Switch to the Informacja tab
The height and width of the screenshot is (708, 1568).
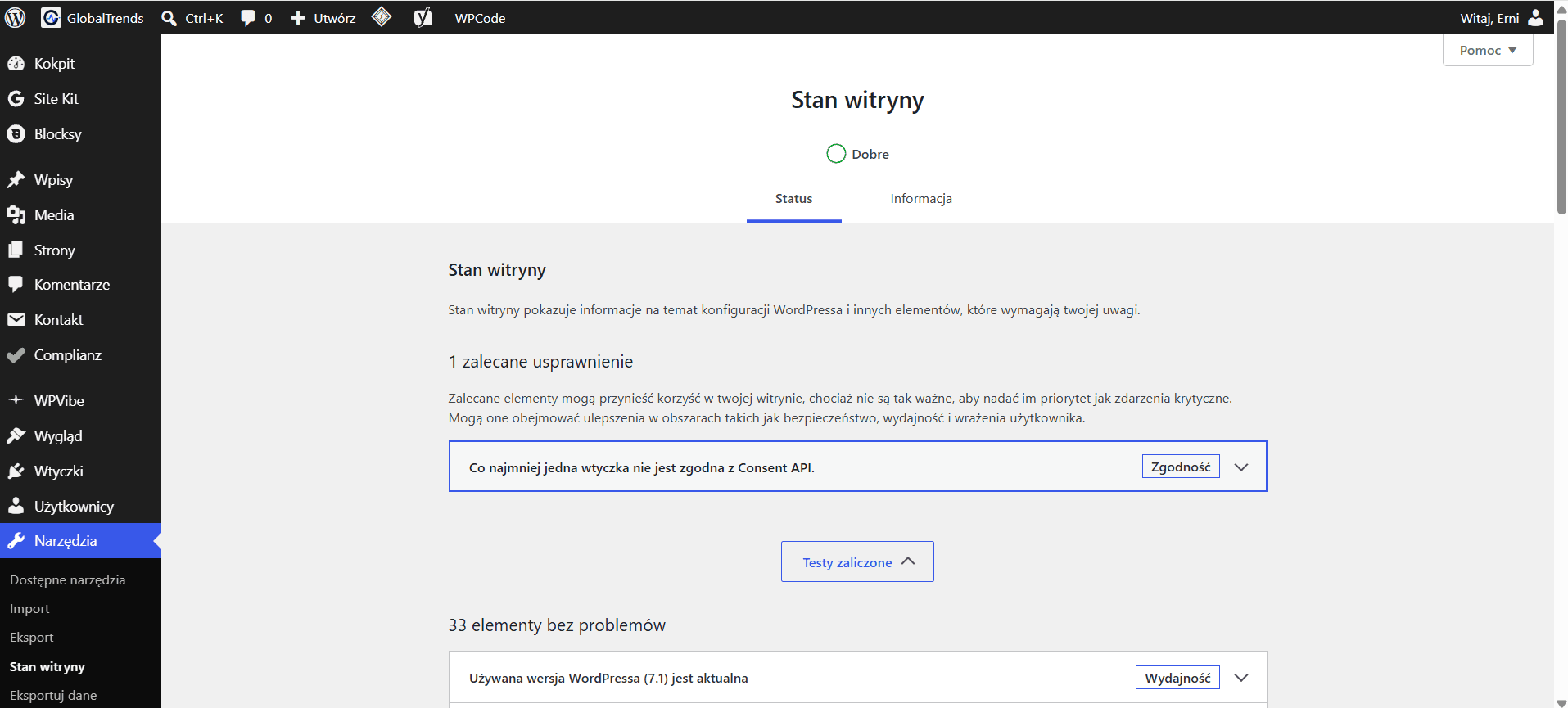click(x=921, y=199)
